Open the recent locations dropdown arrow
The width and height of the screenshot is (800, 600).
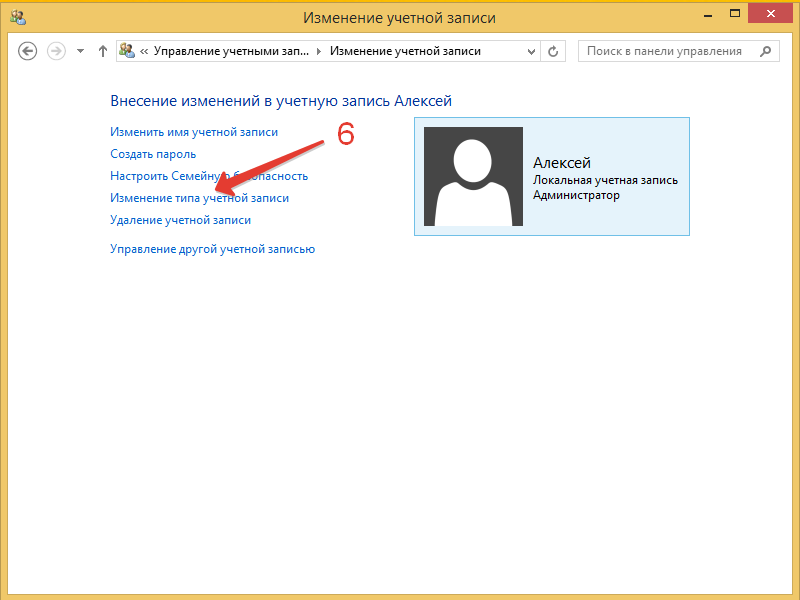click(80, 51)
